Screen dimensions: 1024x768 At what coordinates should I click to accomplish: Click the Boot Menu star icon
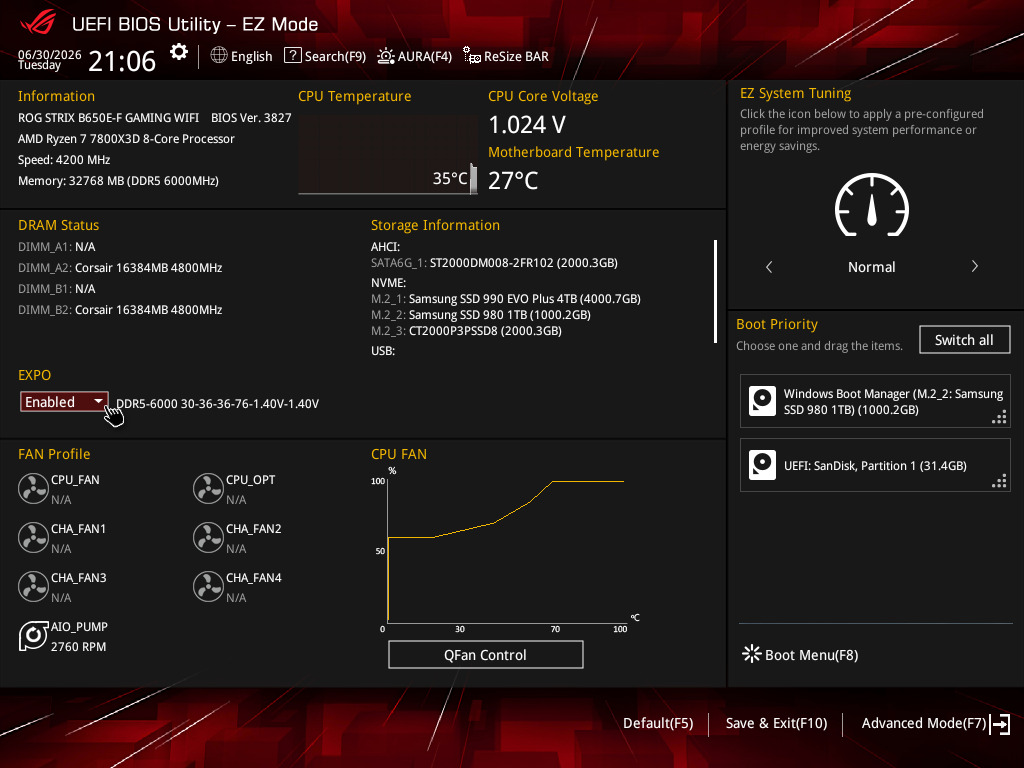click(x=752, y=654)
